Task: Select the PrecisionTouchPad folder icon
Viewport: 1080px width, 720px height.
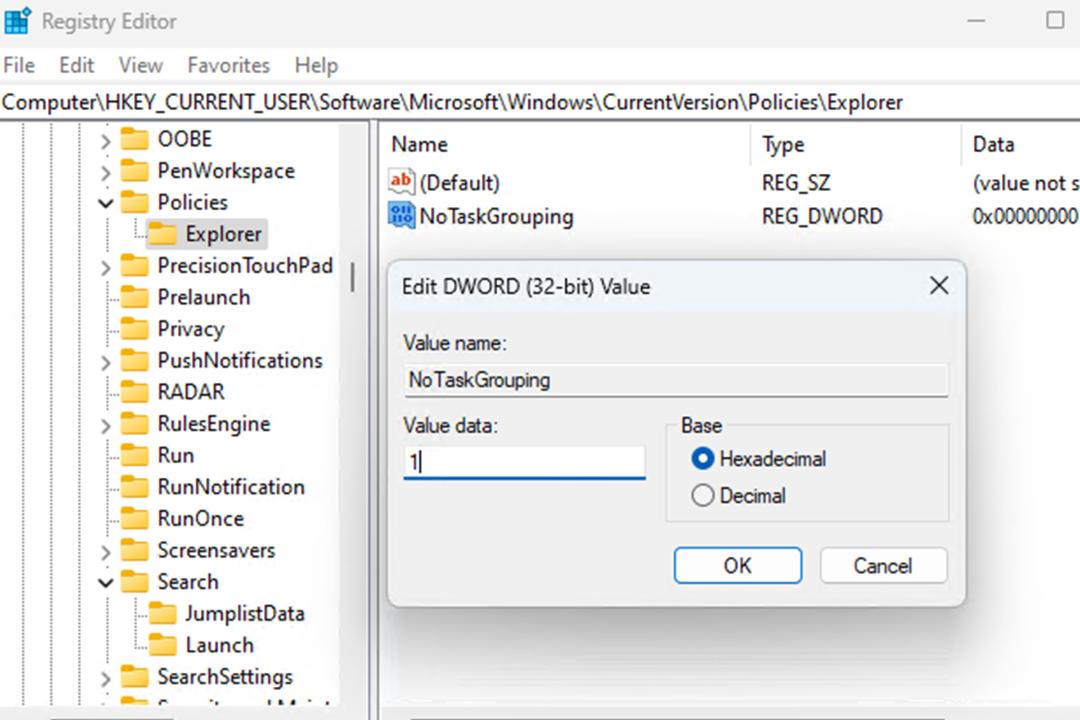Action: tap(135, 266)
